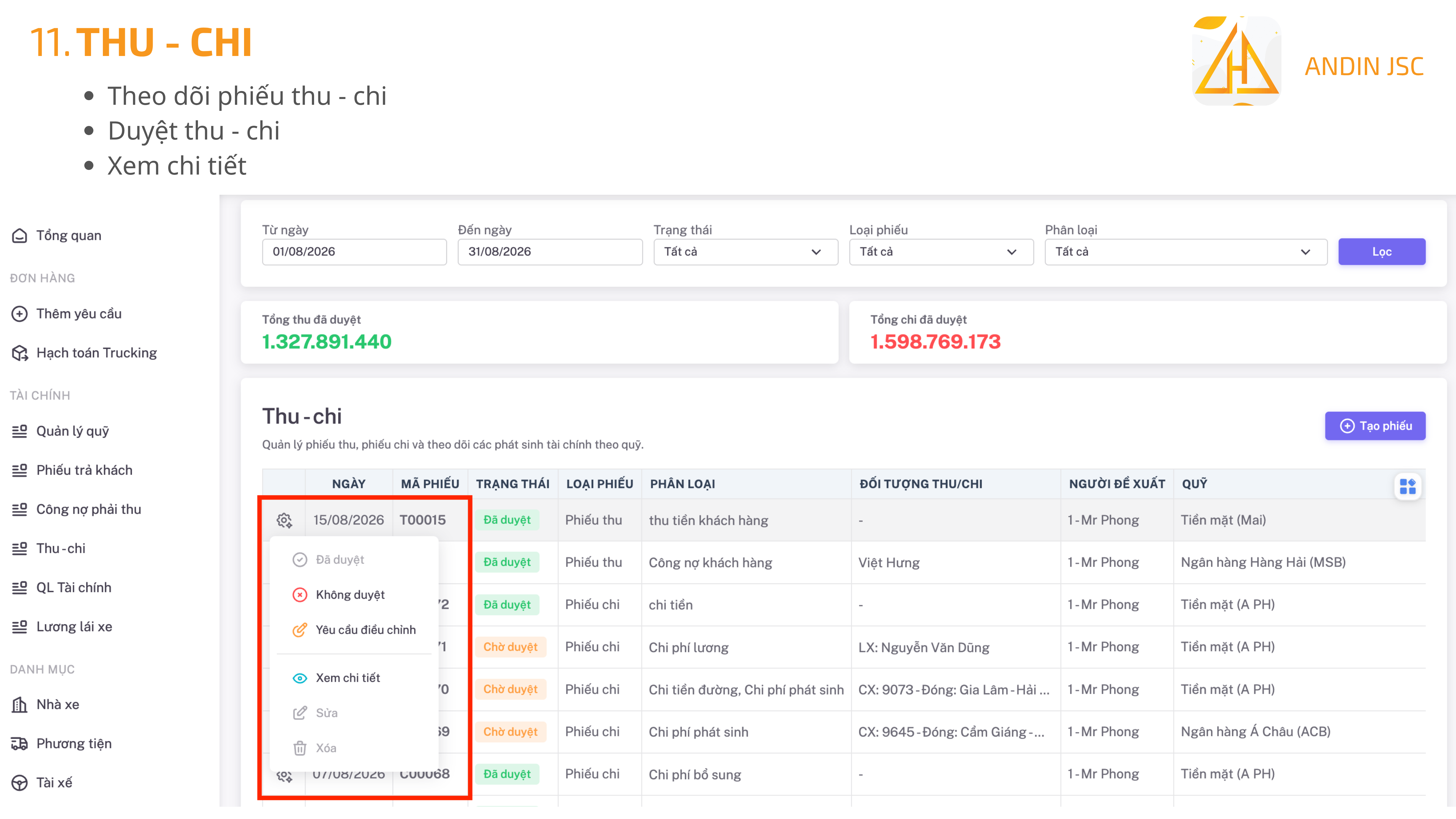Click the Phương tiện truck icon
This screenshot has height=819, width=1456.
20,744
